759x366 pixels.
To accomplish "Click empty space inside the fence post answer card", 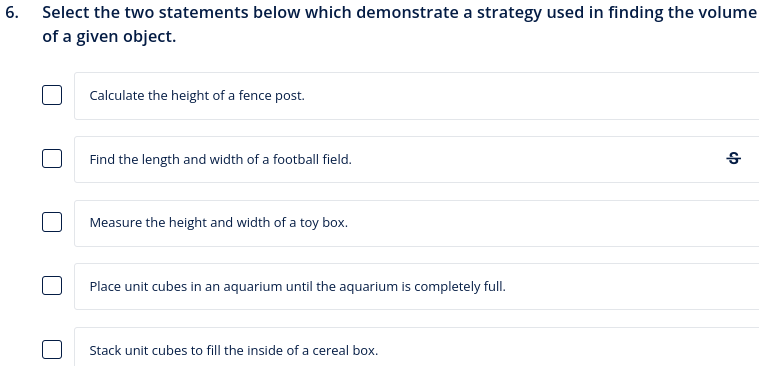I will [x=532, y=96].
